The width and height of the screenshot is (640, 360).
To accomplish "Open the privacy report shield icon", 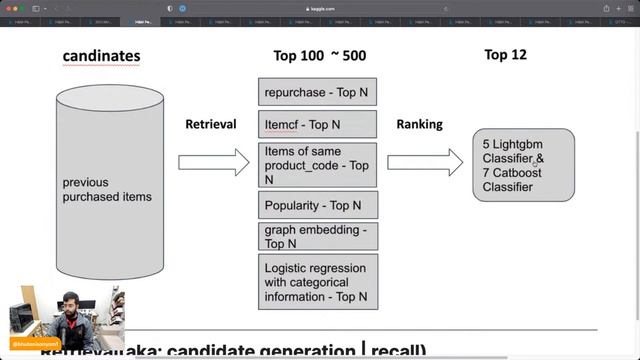I will click(x=170, y=9).
